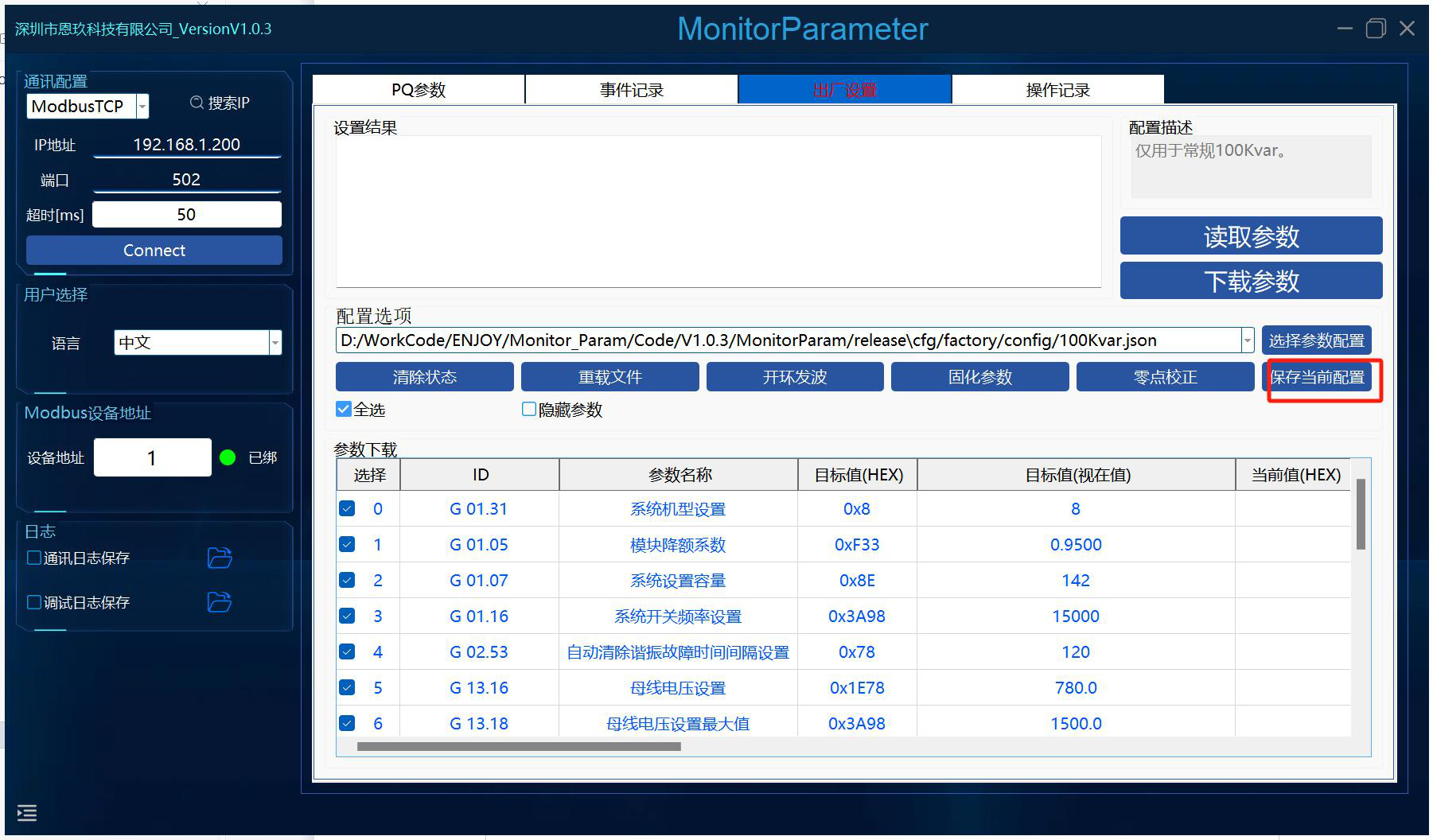This screenshot has width=1433, height=840.
Task: Click the 选择参数配置 button
Action: coord(1317,340)
